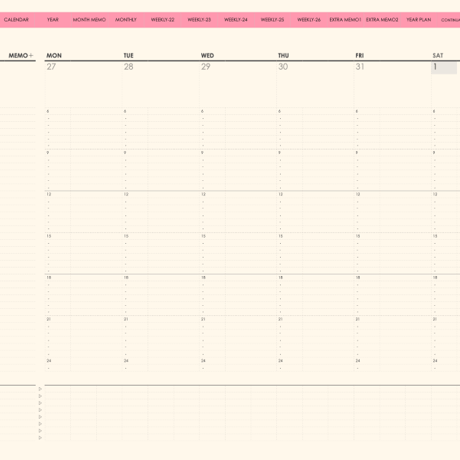460x460 pixels.
Task: Open the CALENDAR tab
Action: pyautogui.click(x=16, y=20)
